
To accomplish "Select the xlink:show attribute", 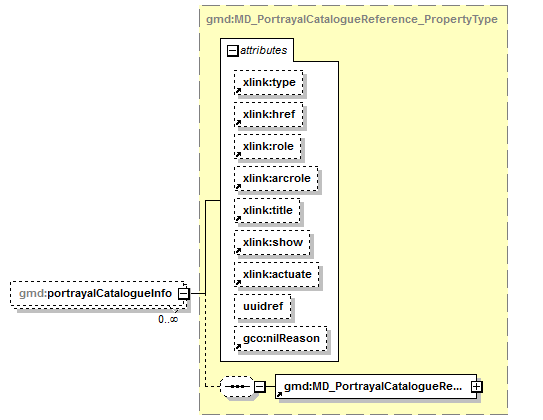I will click(272, 242).
